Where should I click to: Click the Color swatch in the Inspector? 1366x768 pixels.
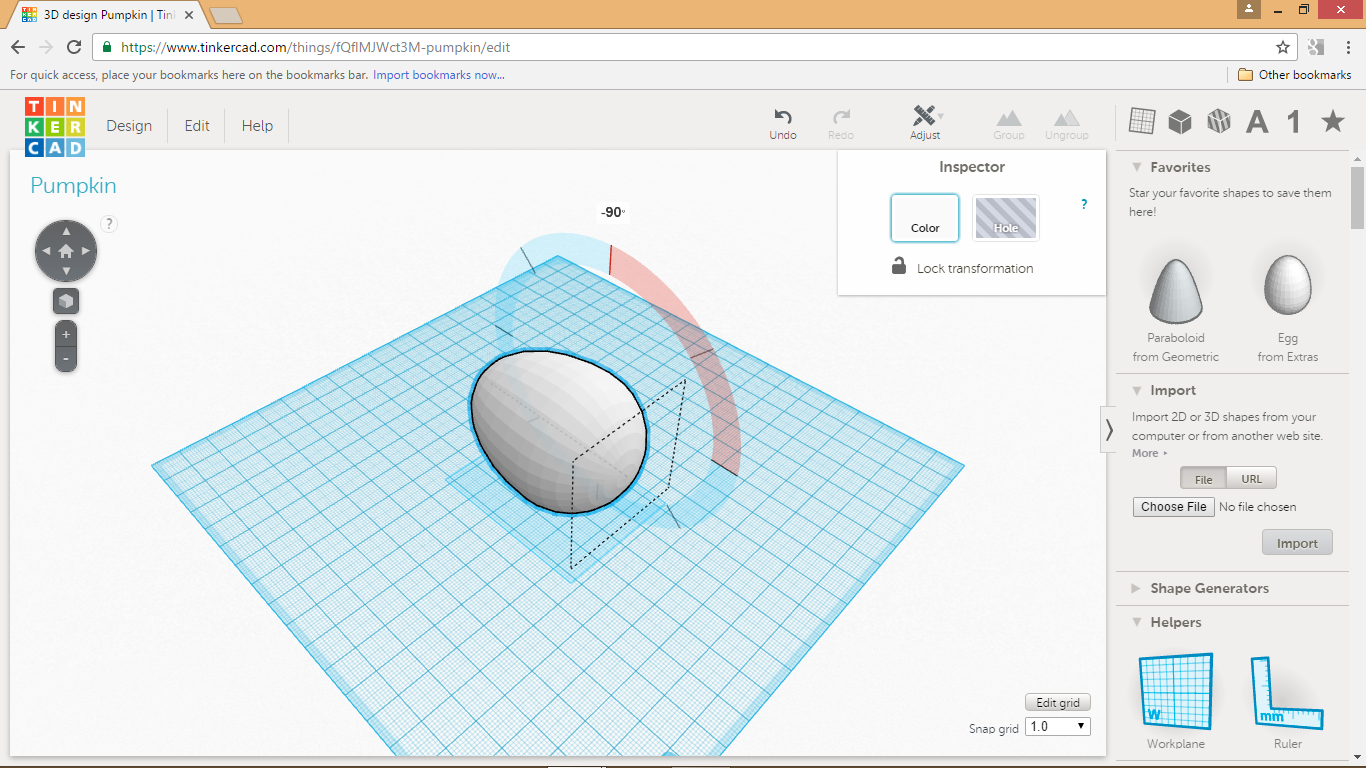[x=924, y=217]
